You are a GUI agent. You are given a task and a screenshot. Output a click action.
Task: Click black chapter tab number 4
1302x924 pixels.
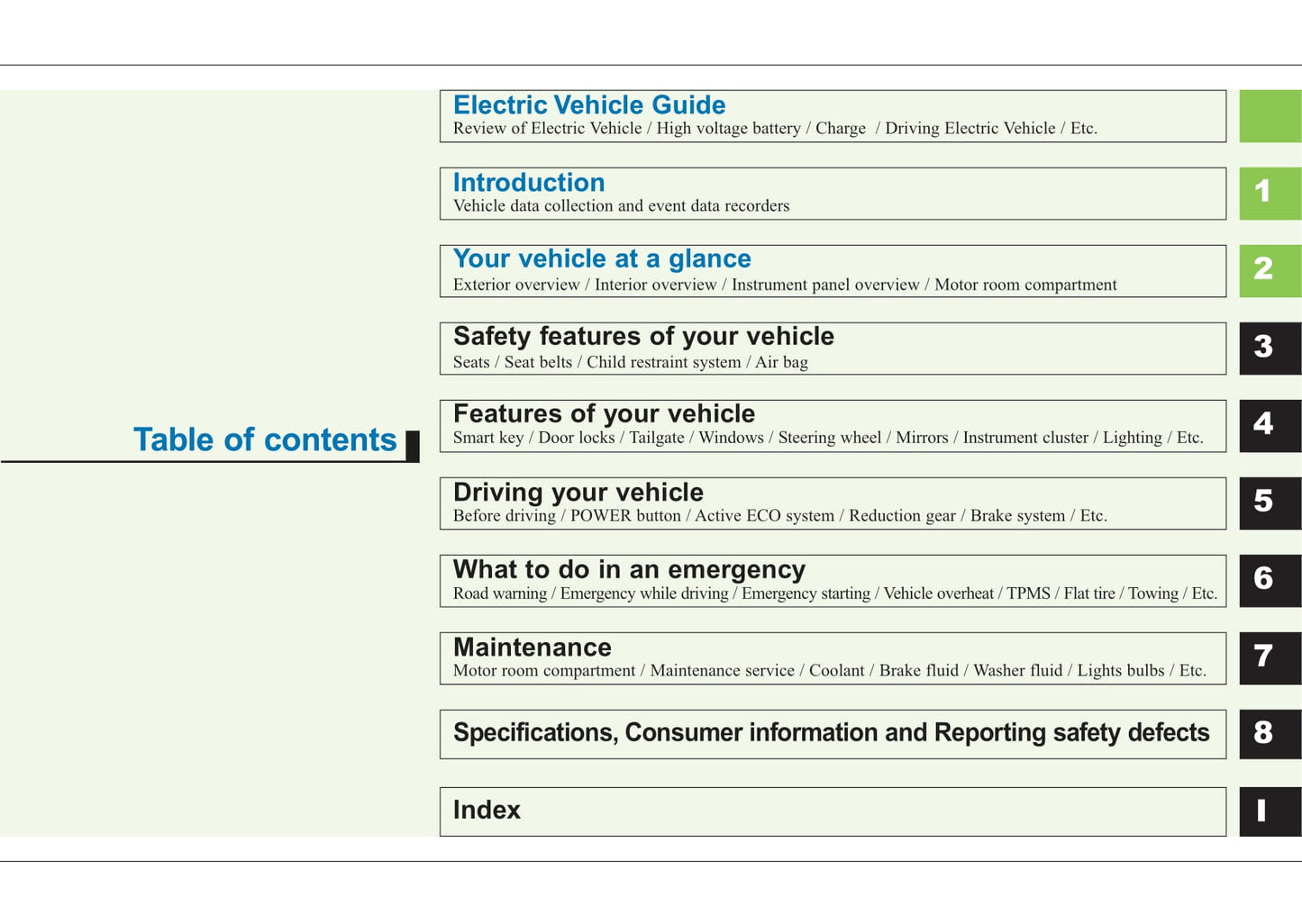1270,425
